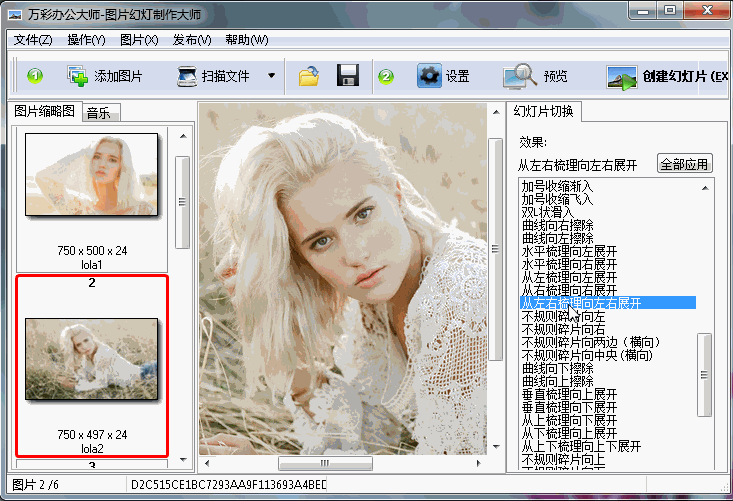Open 设置 settings gear icon
Screen dimensions: 733x501
pyautogui.click(x=429, y=76)
